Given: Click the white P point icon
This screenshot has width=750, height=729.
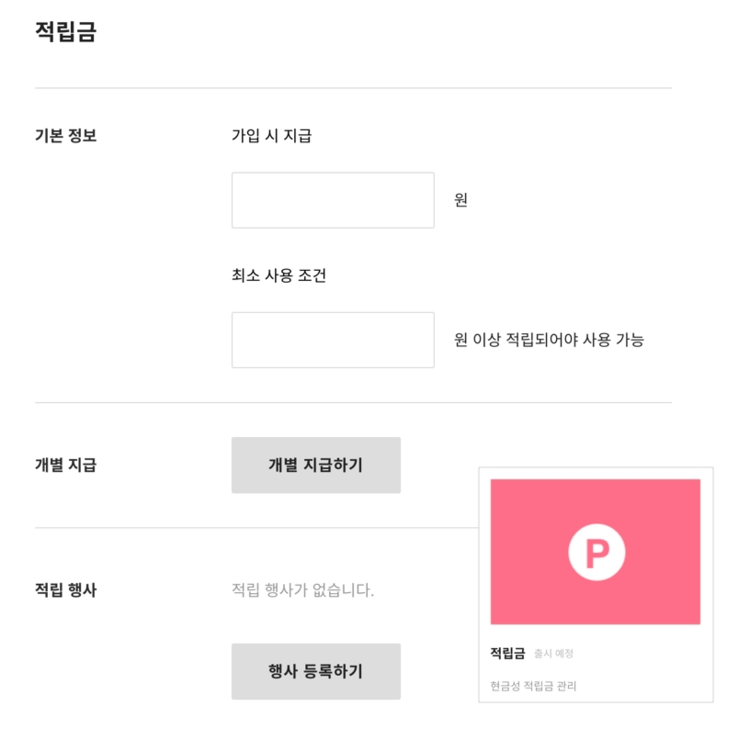Looking at the screenshot, I should tap(596, 552).
